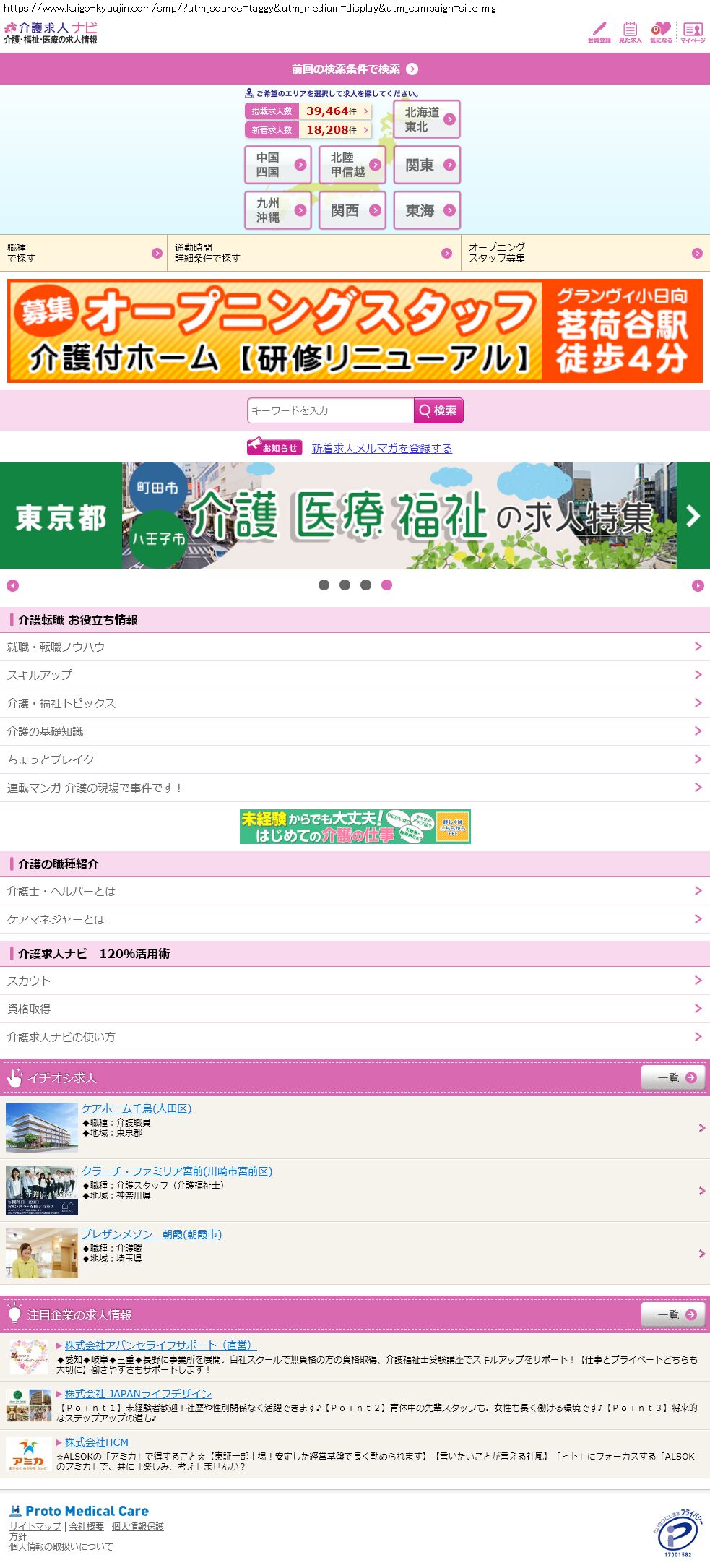Select the 北陸 甲信越 area
The height and width of the screenshot is (1568, 710).
(352, 165)
